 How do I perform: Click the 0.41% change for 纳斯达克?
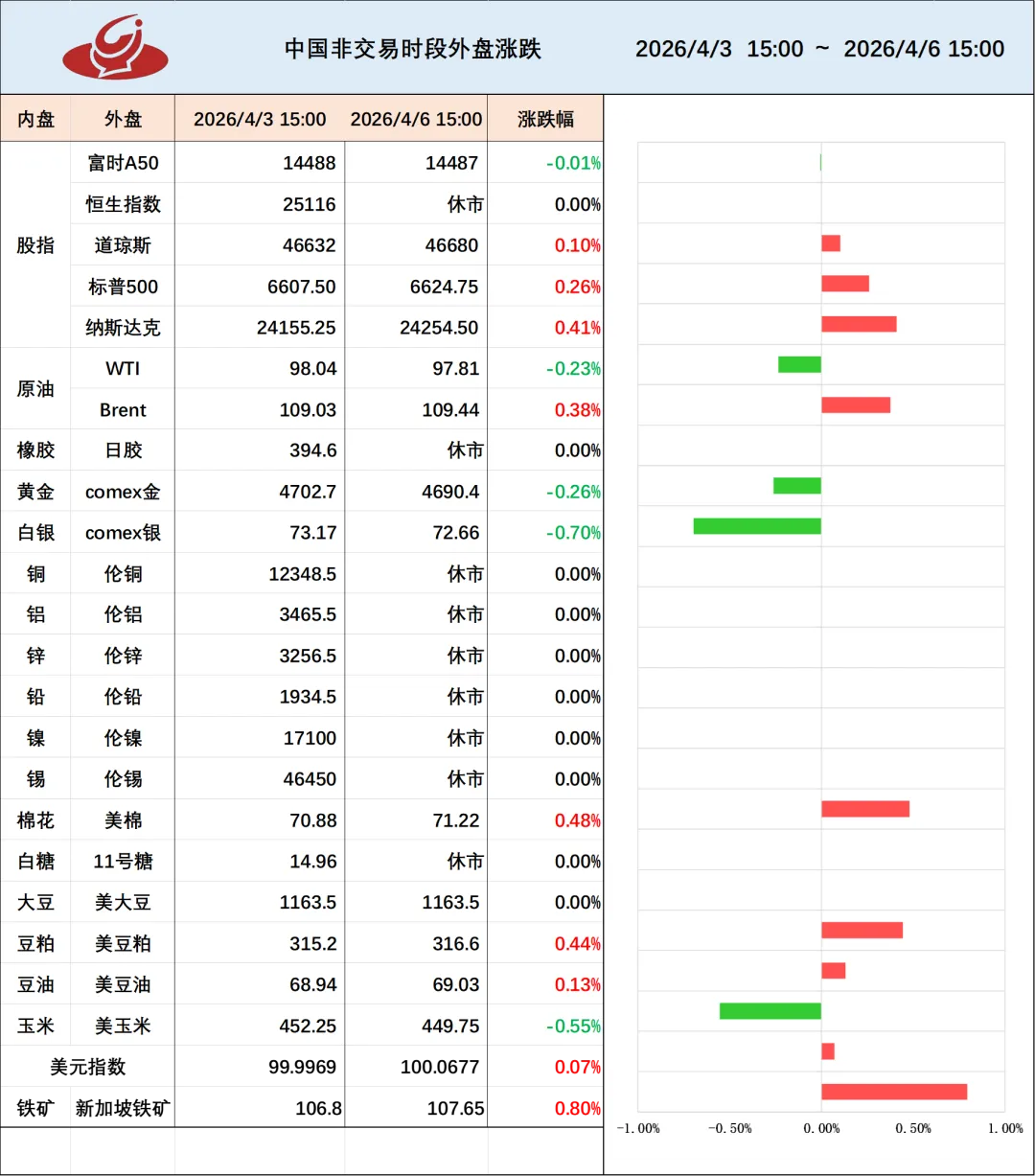point(578,328)
